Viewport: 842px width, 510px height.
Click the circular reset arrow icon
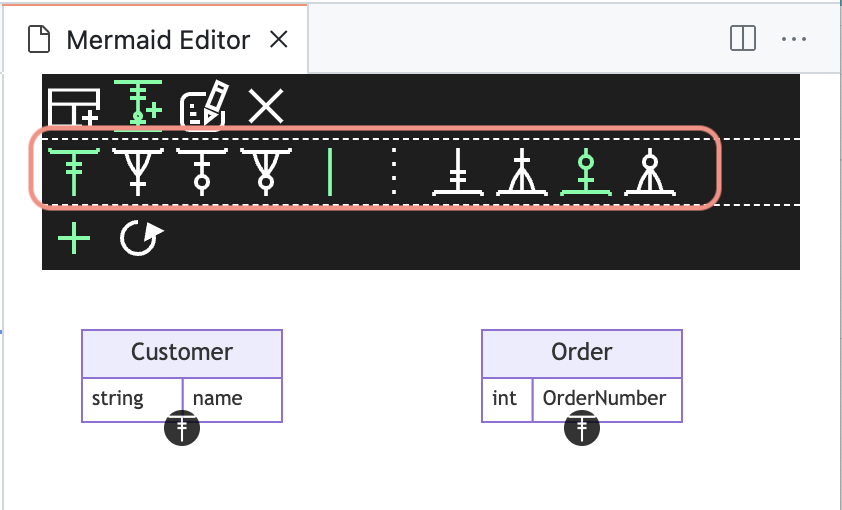pos(140,239)
